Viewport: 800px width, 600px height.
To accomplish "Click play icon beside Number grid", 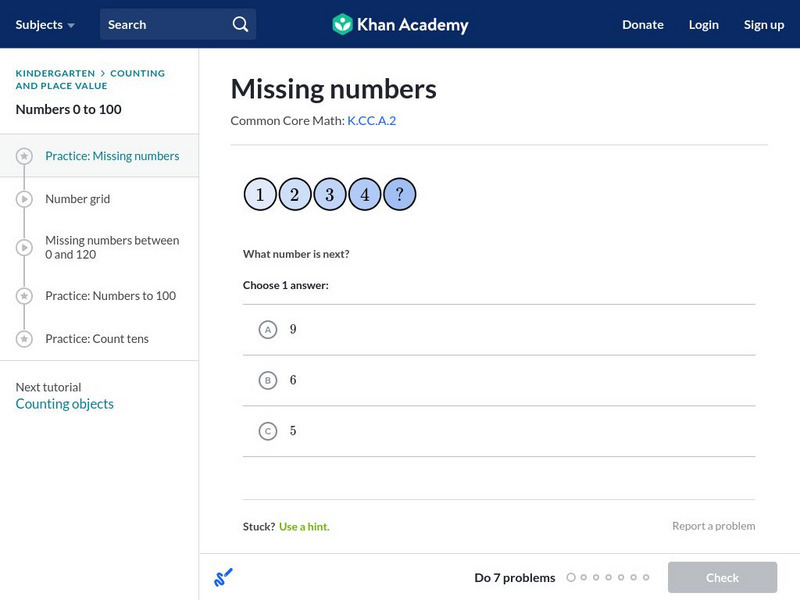I will [x=25, y=199].
